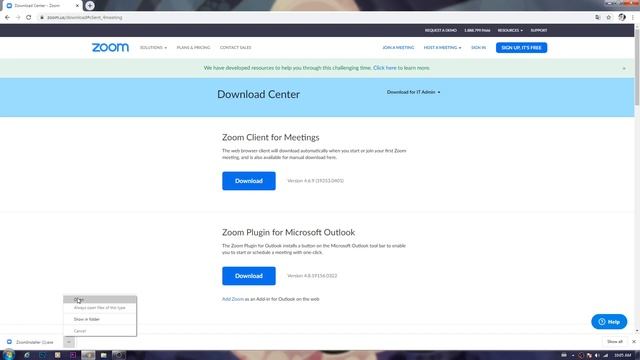Open Contact Sales link
The height and width of the screenshot is (360, 640).
coord(236,48)
